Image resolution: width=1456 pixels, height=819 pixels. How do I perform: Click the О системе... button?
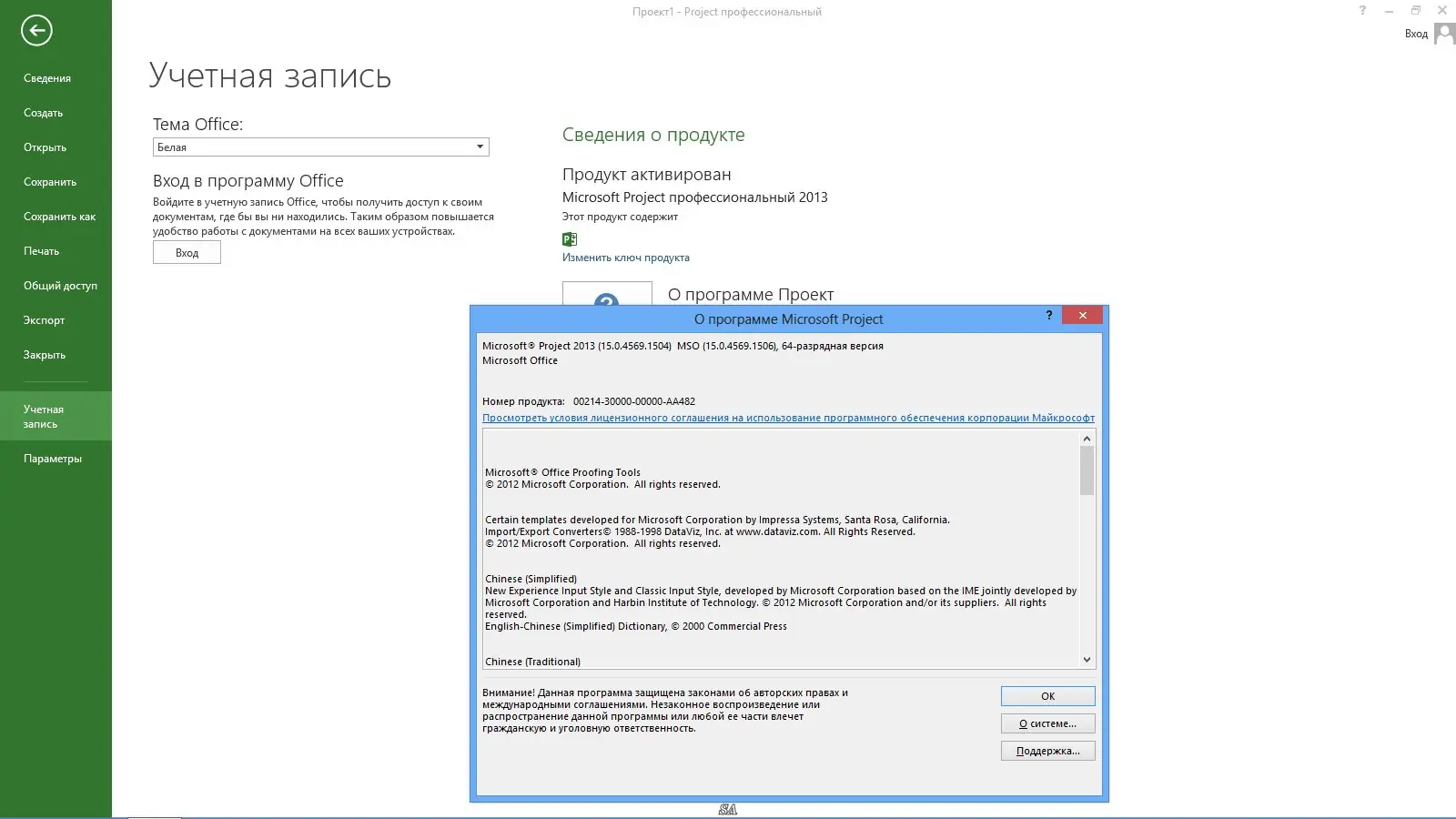tap(1047, 723)
